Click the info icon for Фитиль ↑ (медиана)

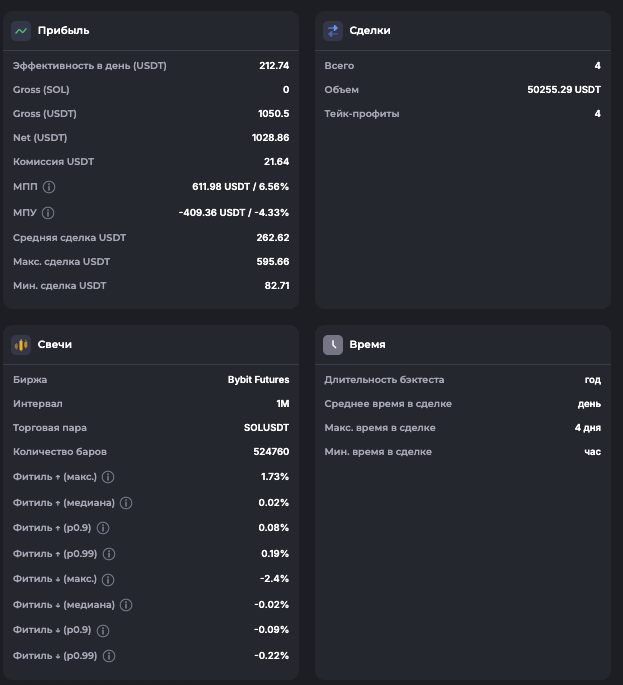click(x=126, y=503)
